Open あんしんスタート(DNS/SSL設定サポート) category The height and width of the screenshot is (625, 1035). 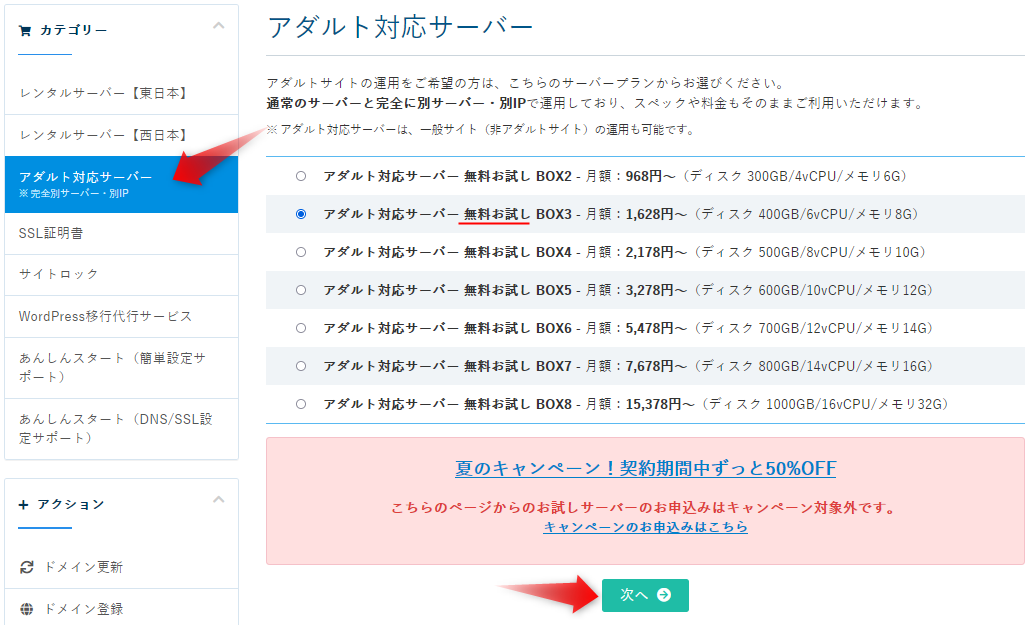[x=115, y=428]
